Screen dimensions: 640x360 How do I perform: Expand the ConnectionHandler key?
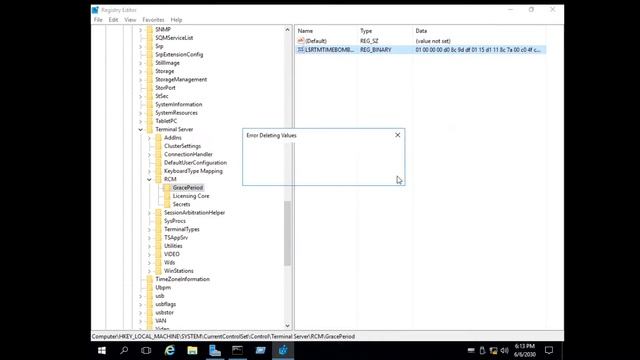click(x=149, y=154)
